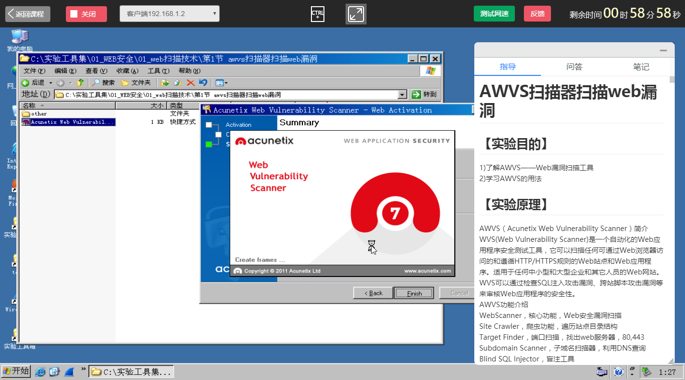This screenshot has width=685, height=380.
Task: Click the Activation step box in wizard
Action: point(209,125)
